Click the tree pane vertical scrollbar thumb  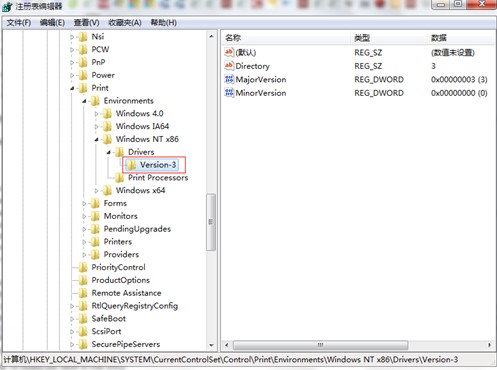point(211,222)
